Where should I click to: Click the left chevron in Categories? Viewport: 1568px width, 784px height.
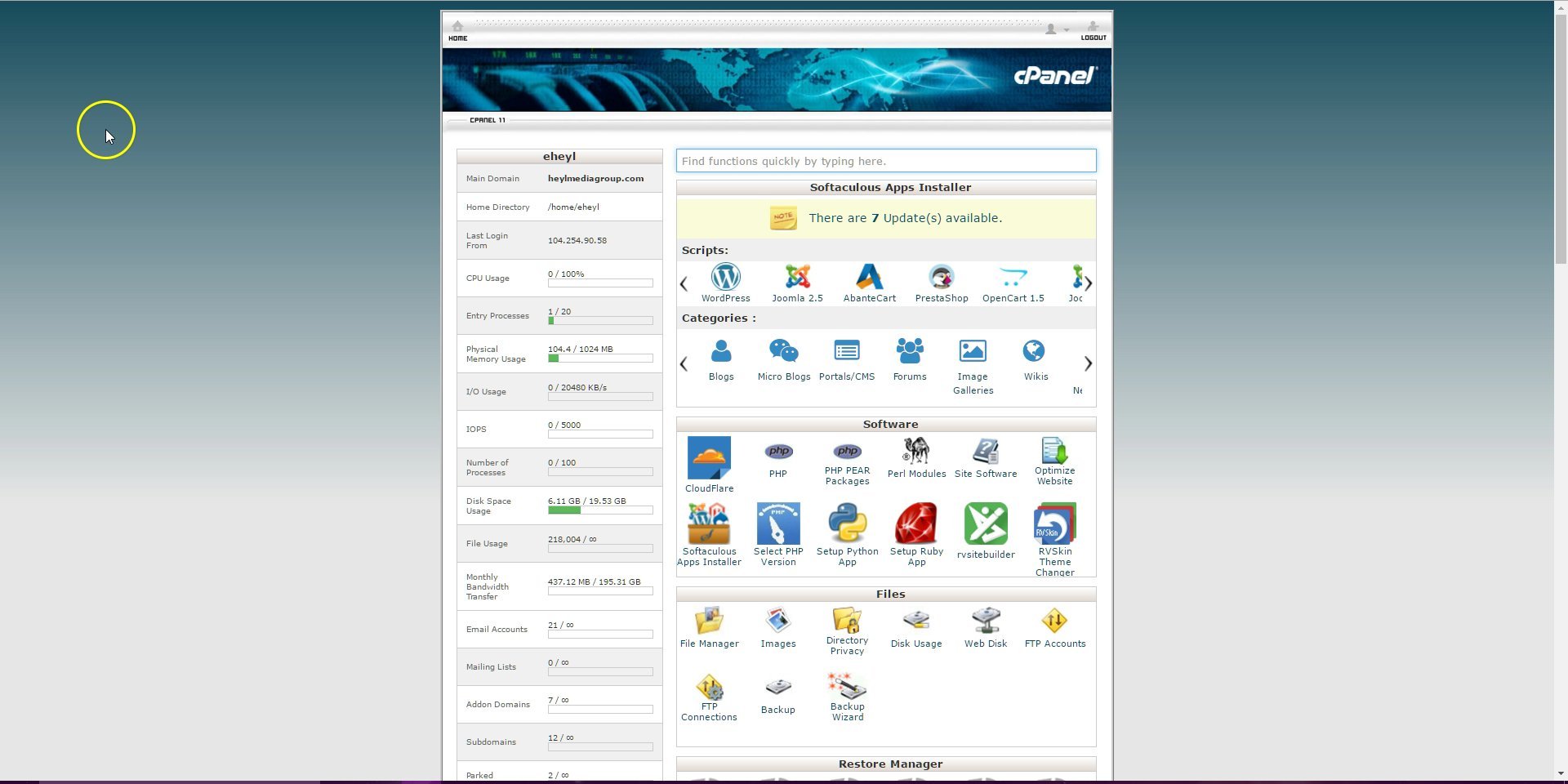coord(684,364)
